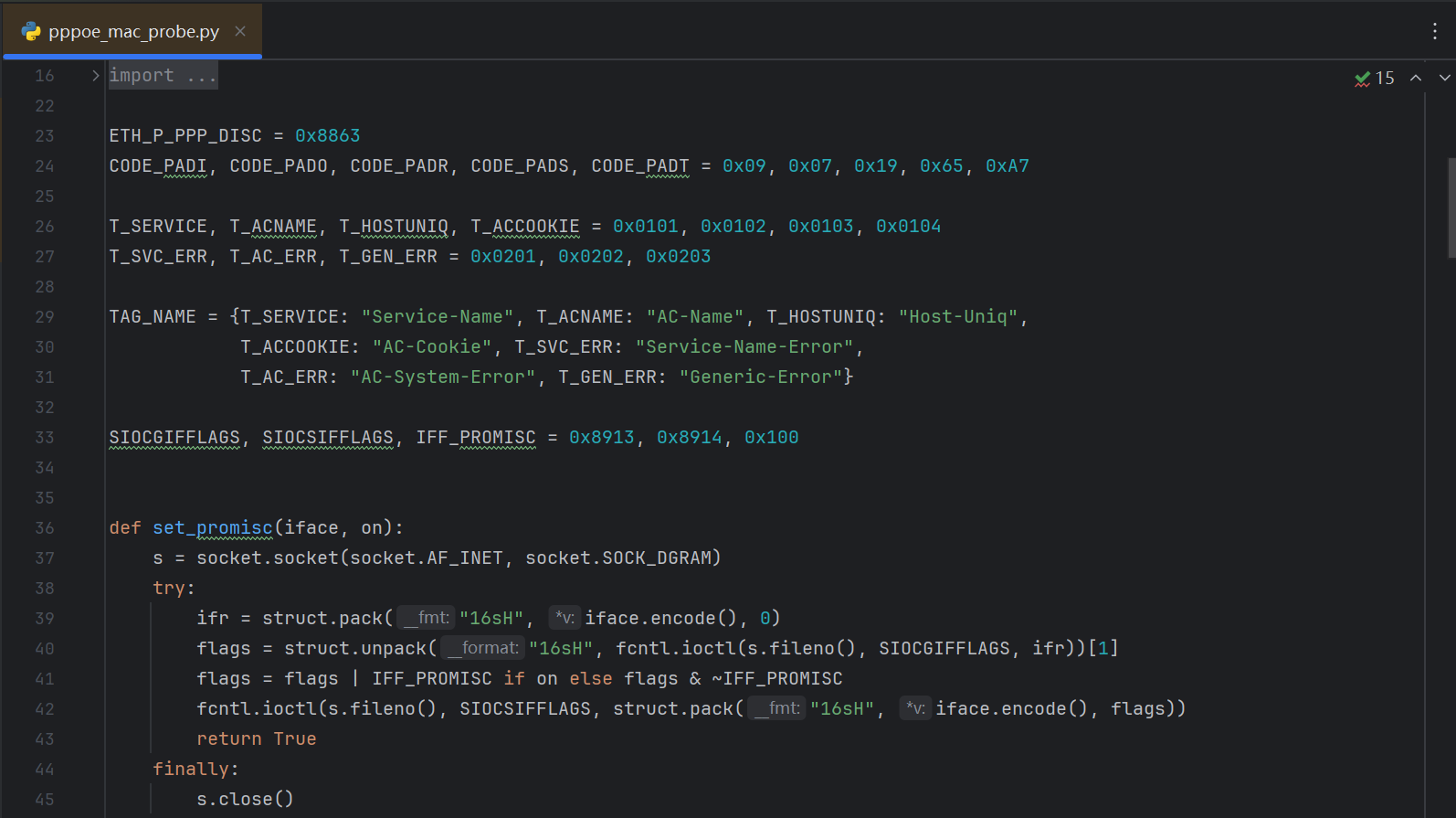Viewport: 1456px width, 818px height.
Task: Click the T_ACCOOKIE name on line 26
Action: [x=525, y=227]
